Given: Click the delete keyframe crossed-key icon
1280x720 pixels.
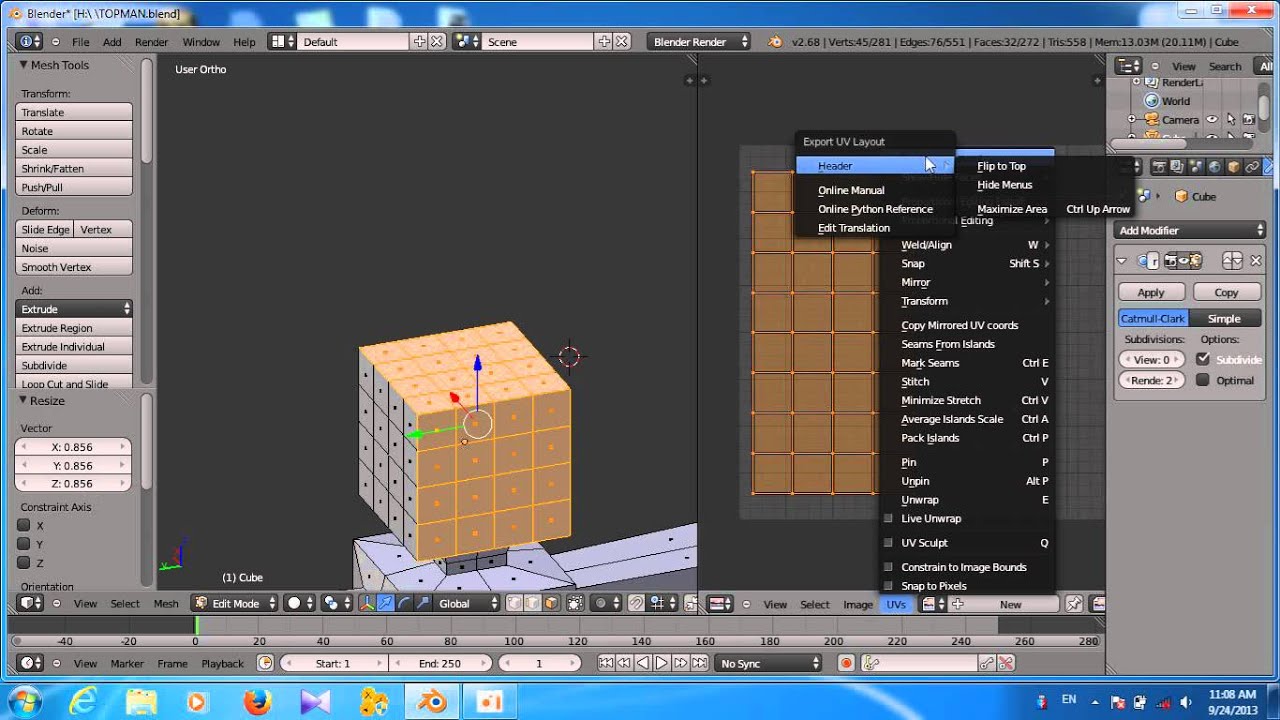Looking at the screenshot, I should coord(1006,663).
